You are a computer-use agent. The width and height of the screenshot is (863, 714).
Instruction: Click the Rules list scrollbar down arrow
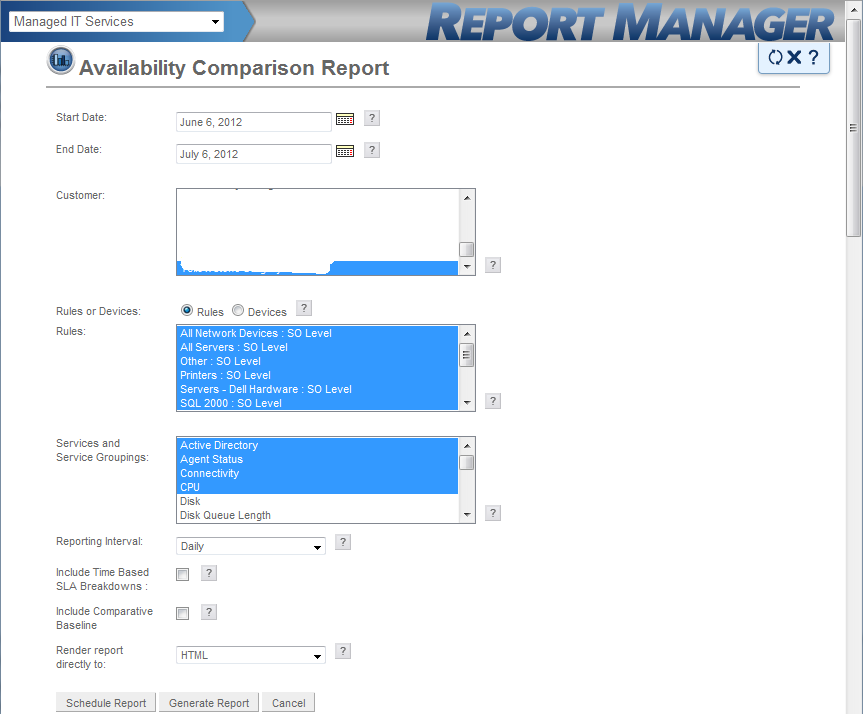pos(466,404)
